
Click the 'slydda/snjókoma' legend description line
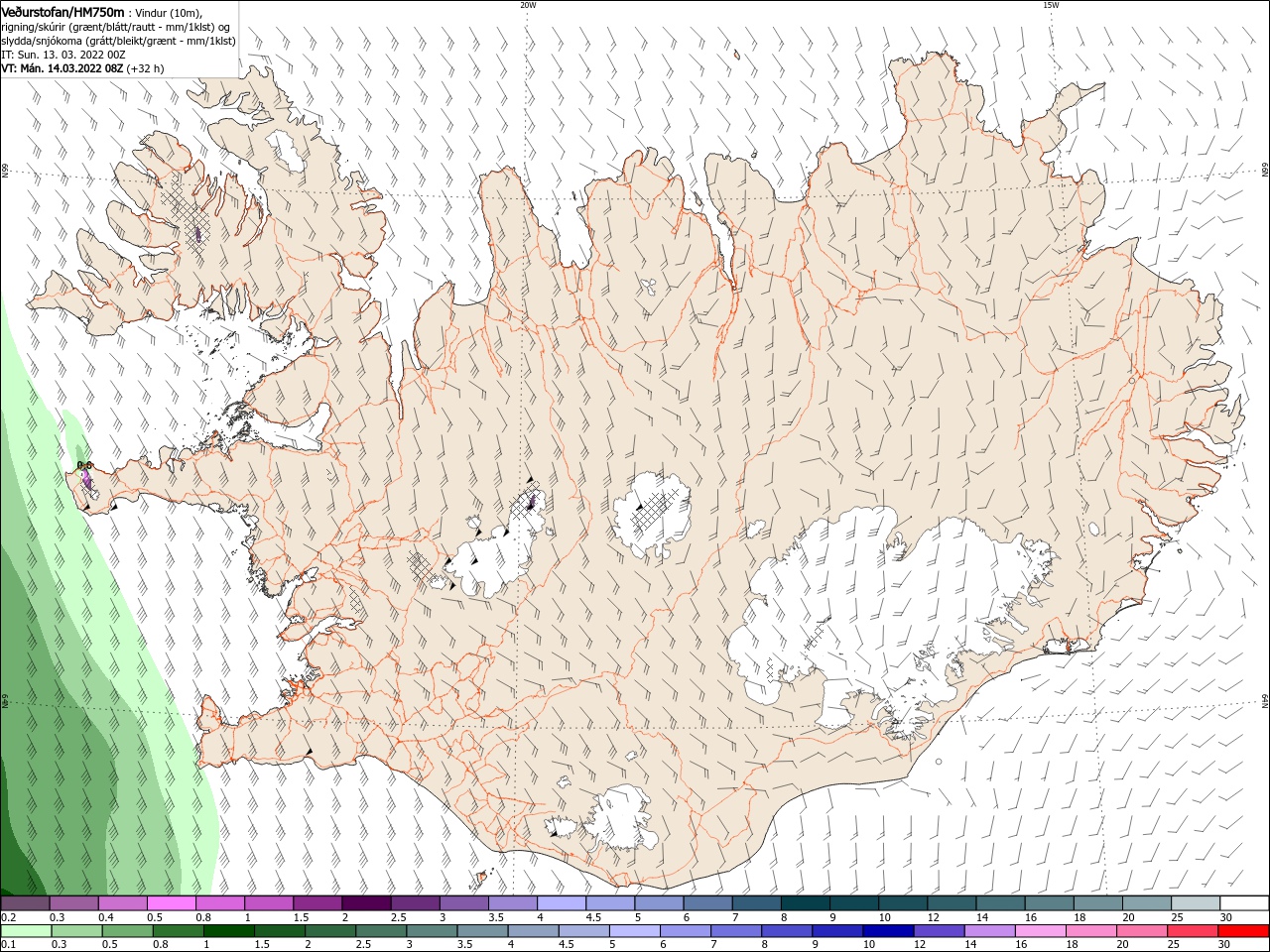[118, 41]
